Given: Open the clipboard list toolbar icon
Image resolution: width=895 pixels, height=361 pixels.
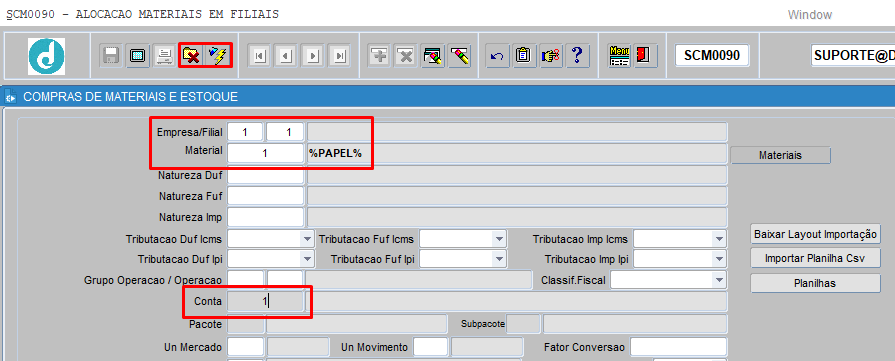Looking at the screenshot, I should (x=523, y=56).
